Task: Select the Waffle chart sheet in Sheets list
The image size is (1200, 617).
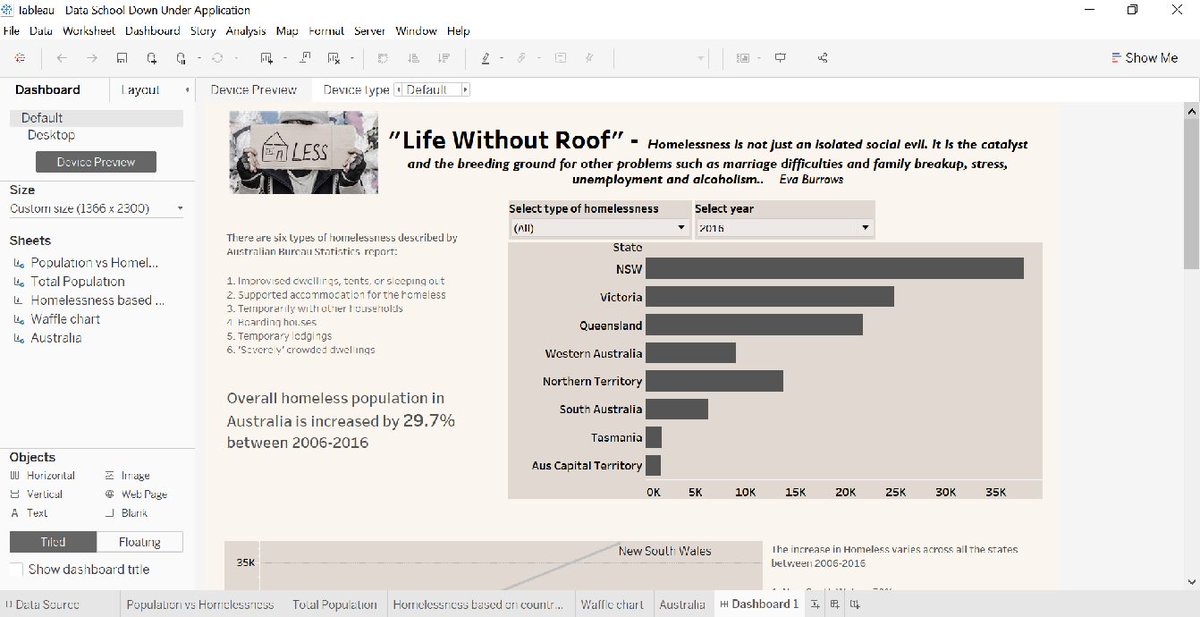Action: [64, 319]
